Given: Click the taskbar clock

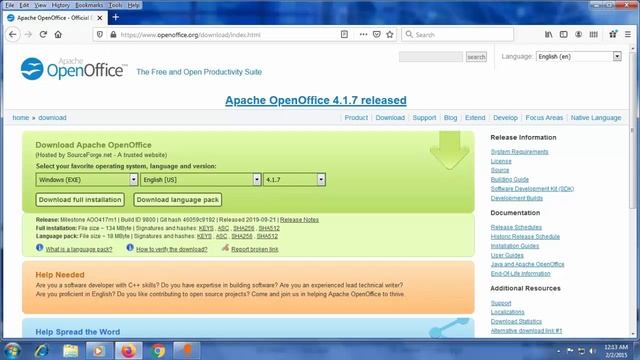Looking at the screenshot, I should (616, 351).
